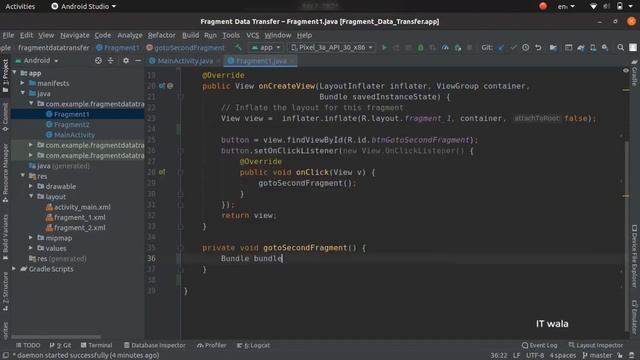Select the Fragment1.java editor tab
This screenshot has height=360, width=640.
260,61
